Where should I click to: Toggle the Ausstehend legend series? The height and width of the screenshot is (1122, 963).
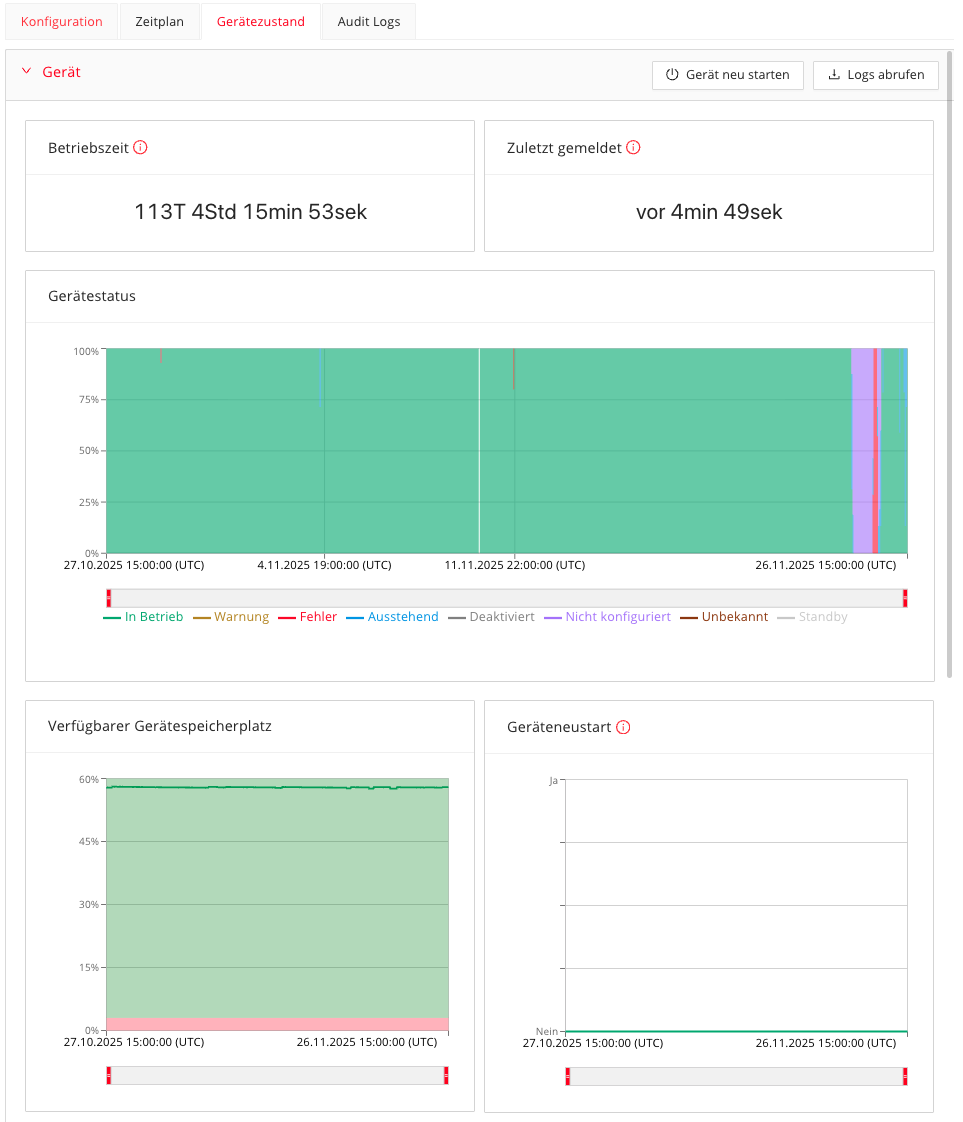(392, 617)
